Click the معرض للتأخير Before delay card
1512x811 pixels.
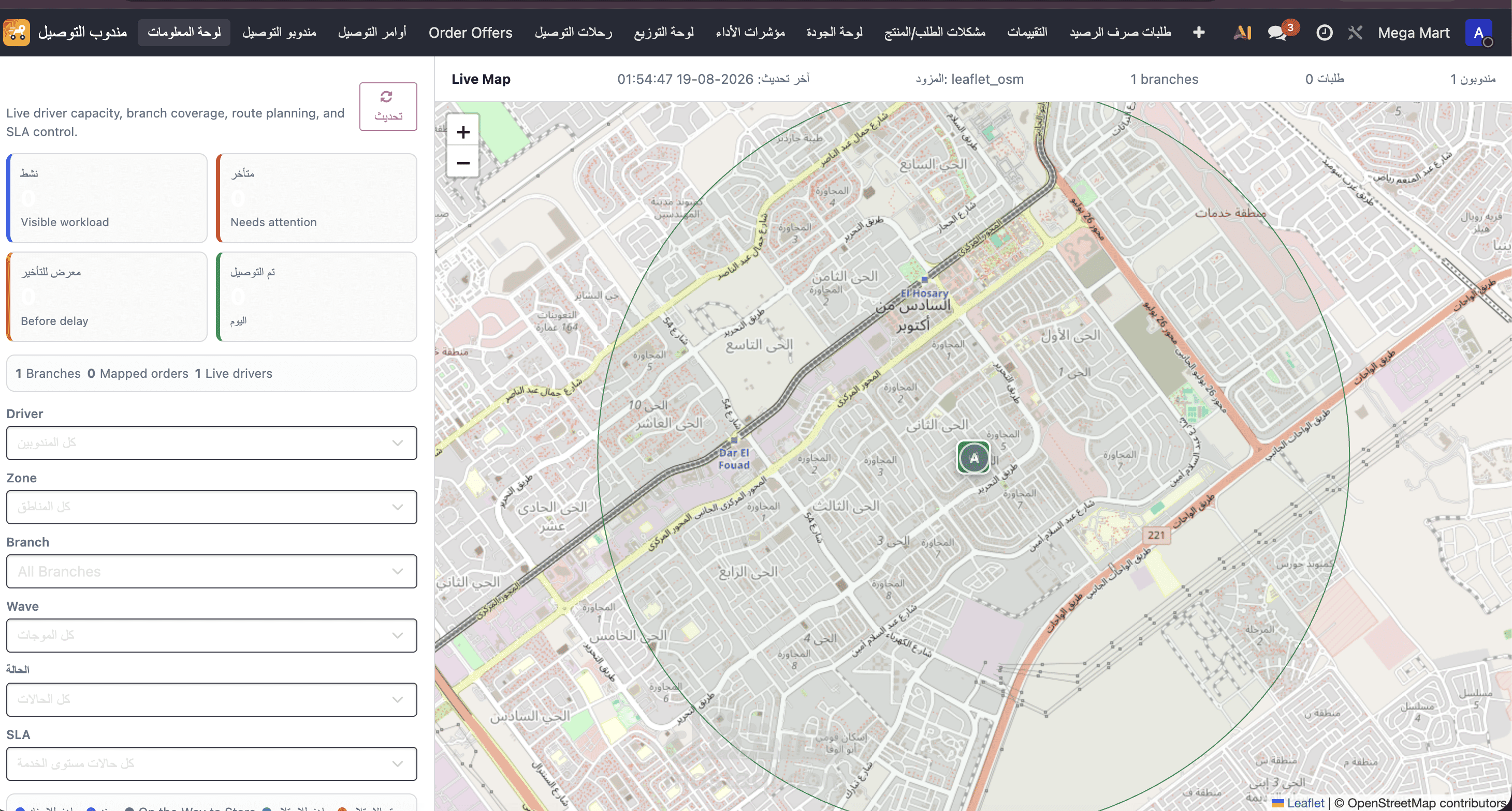[107, 297]
